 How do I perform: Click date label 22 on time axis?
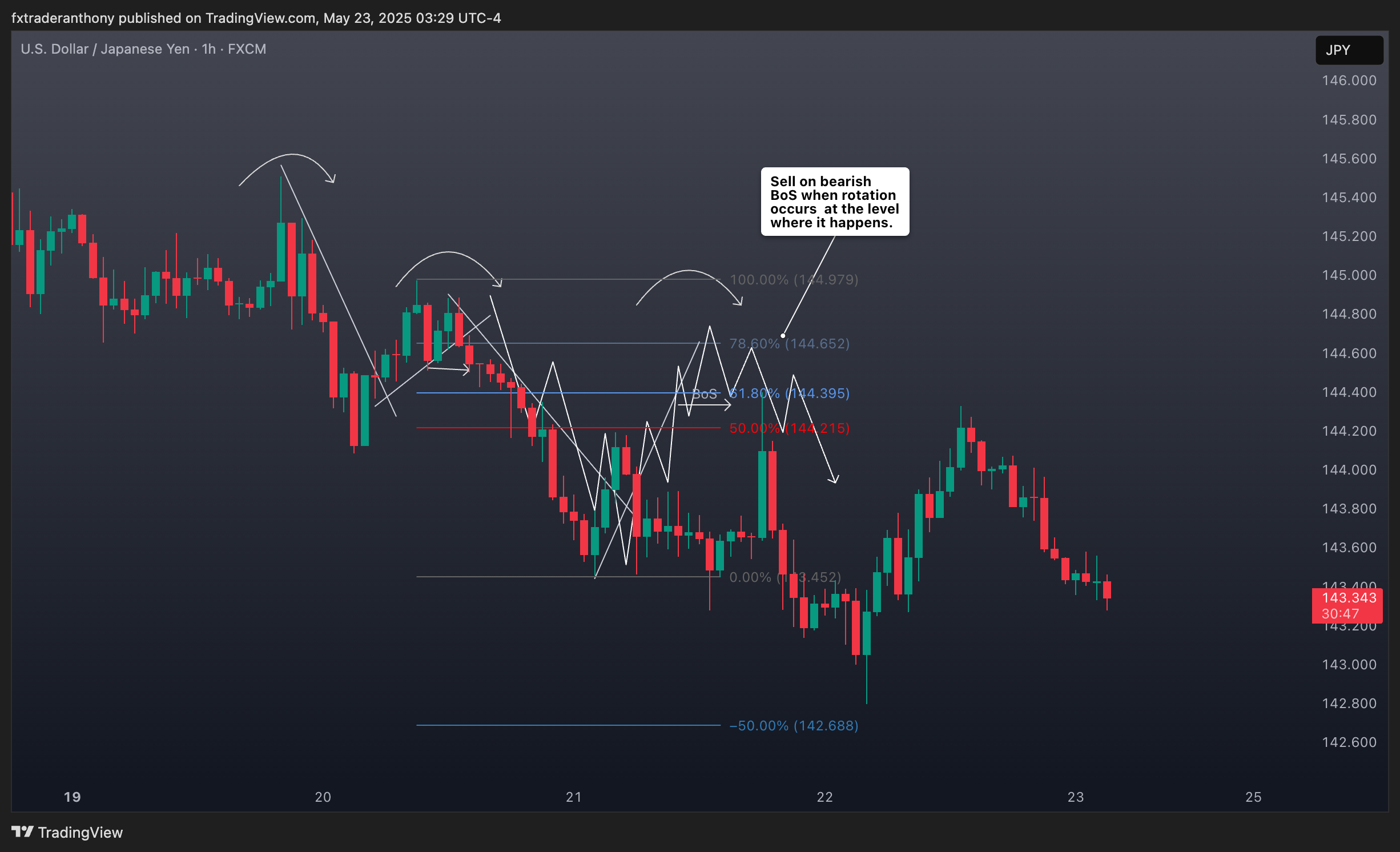pos(825,797)
